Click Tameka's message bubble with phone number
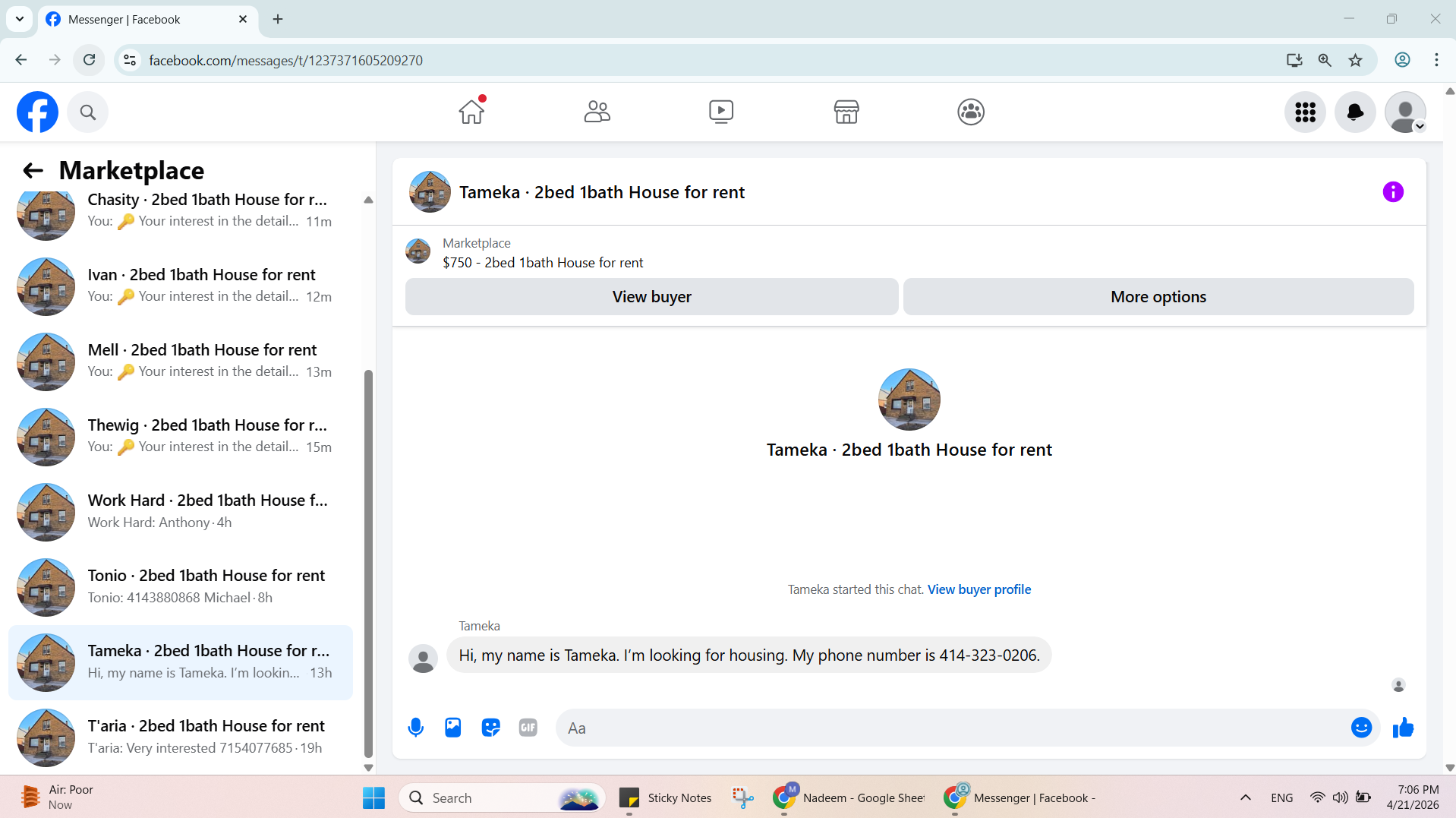The height and width of the screenshot is (818, 1456). pyautogui.click(x=748, y=655)
